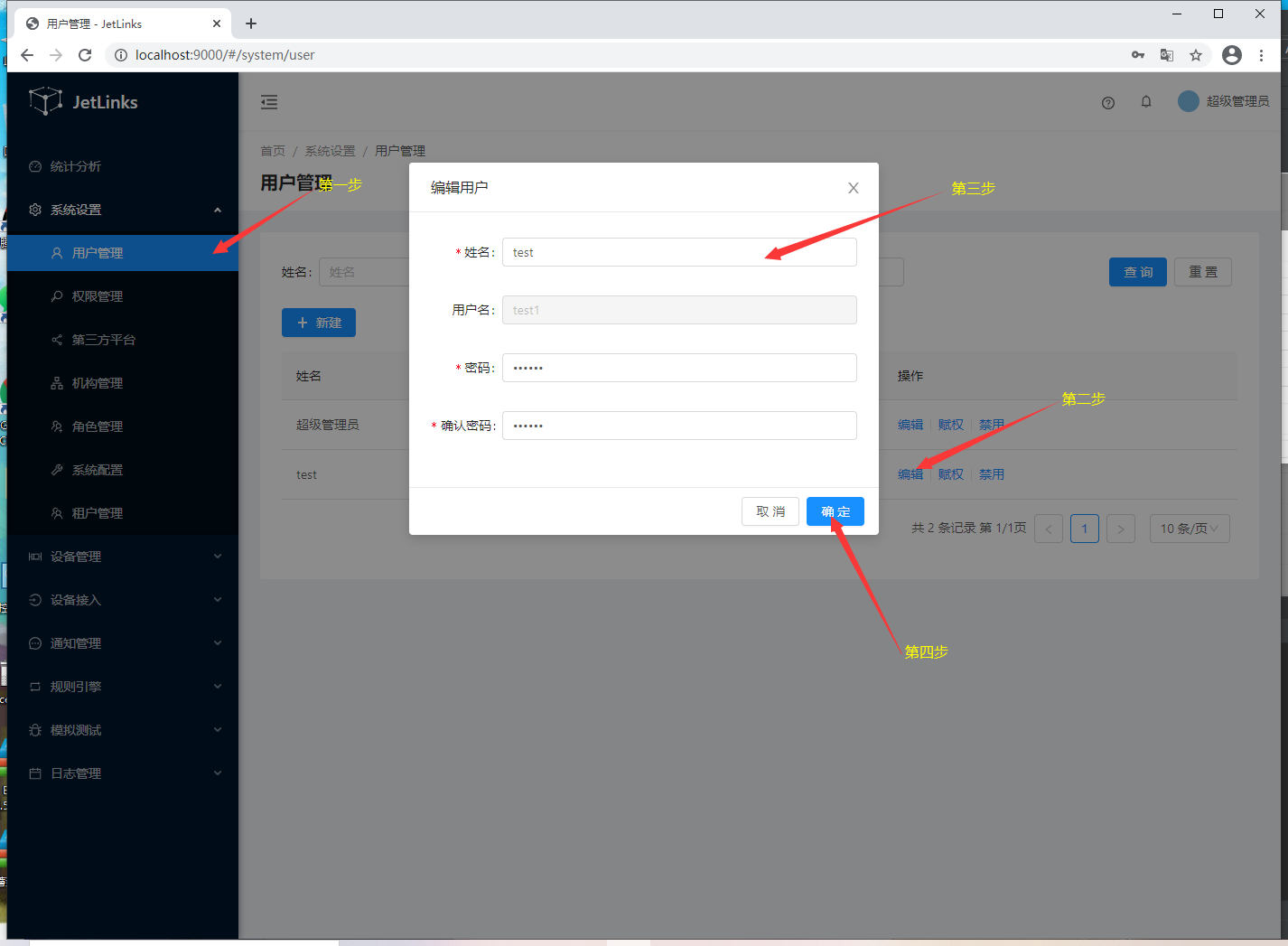The image size is (1288, 946).
Task: Open a new browser tab
Action: pos(251,23)
